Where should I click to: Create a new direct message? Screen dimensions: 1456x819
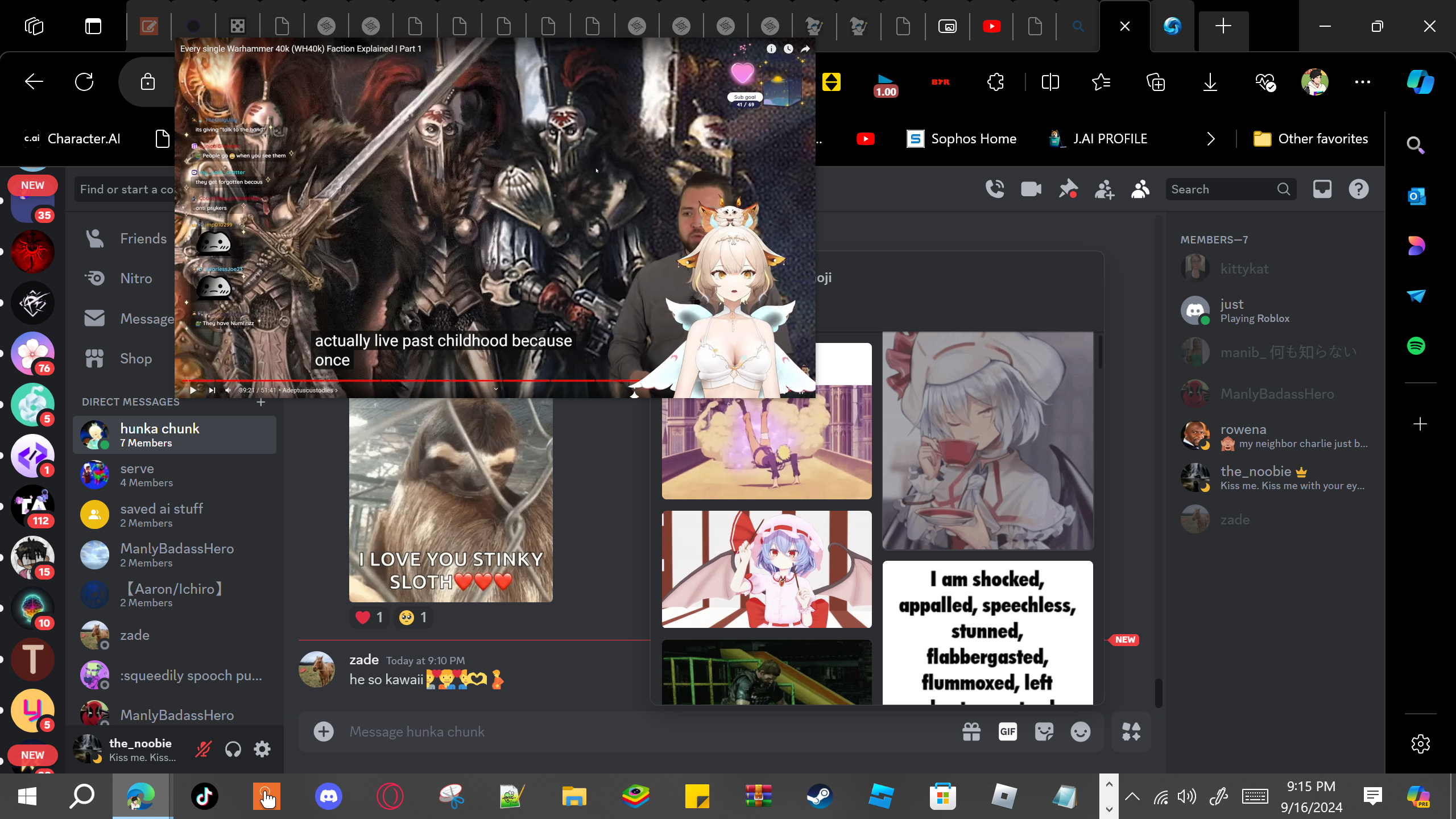pos(261,402)
